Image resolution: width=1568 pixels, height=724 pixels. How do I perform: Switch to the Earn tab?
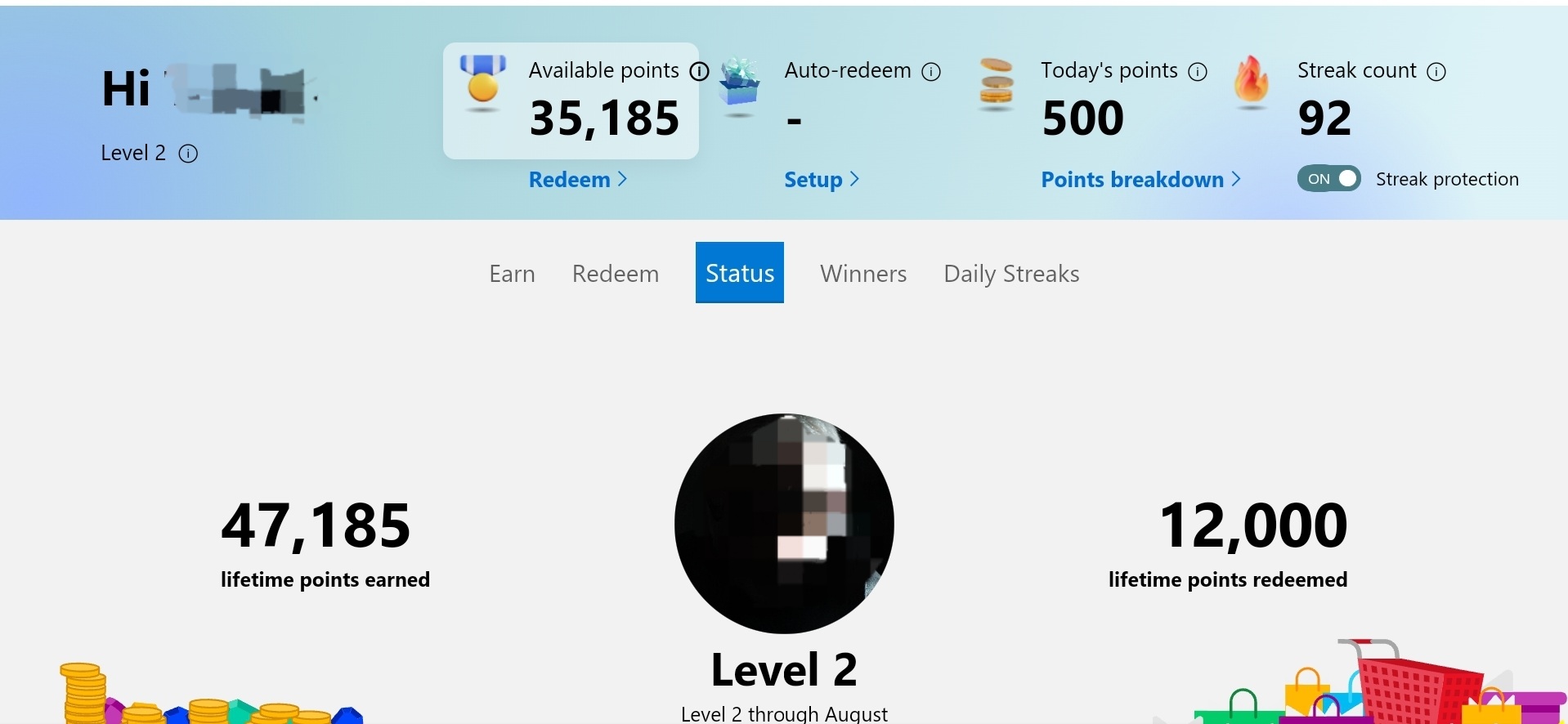(512, 273)
